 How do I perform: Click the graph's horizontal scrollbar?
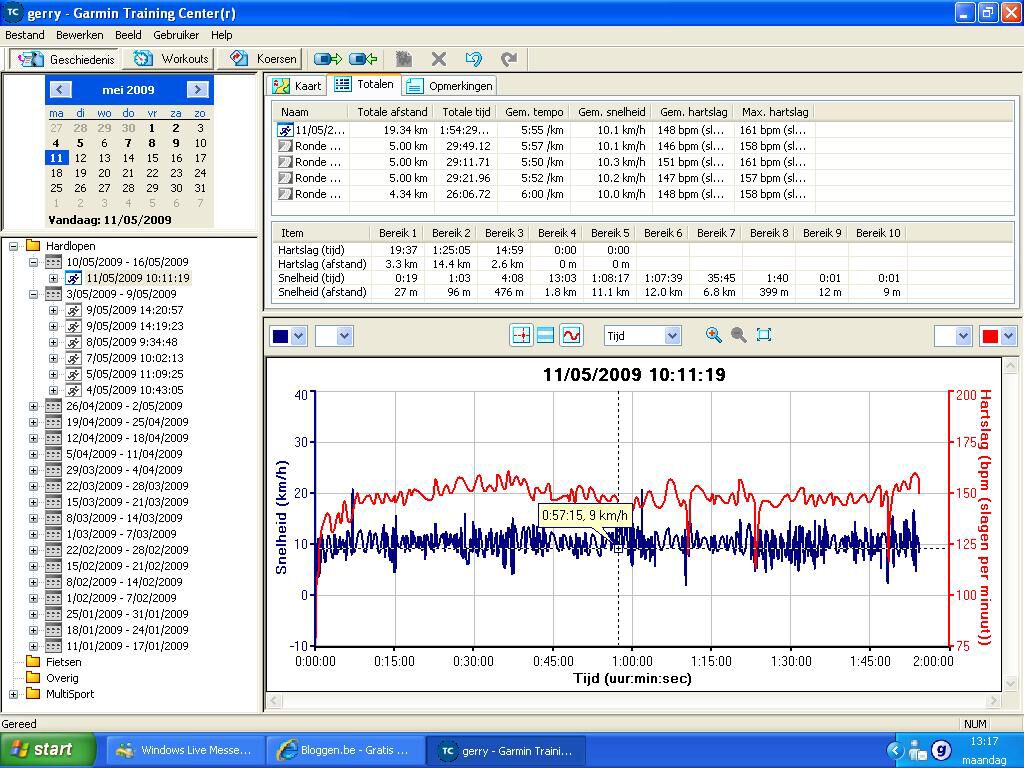634,701
